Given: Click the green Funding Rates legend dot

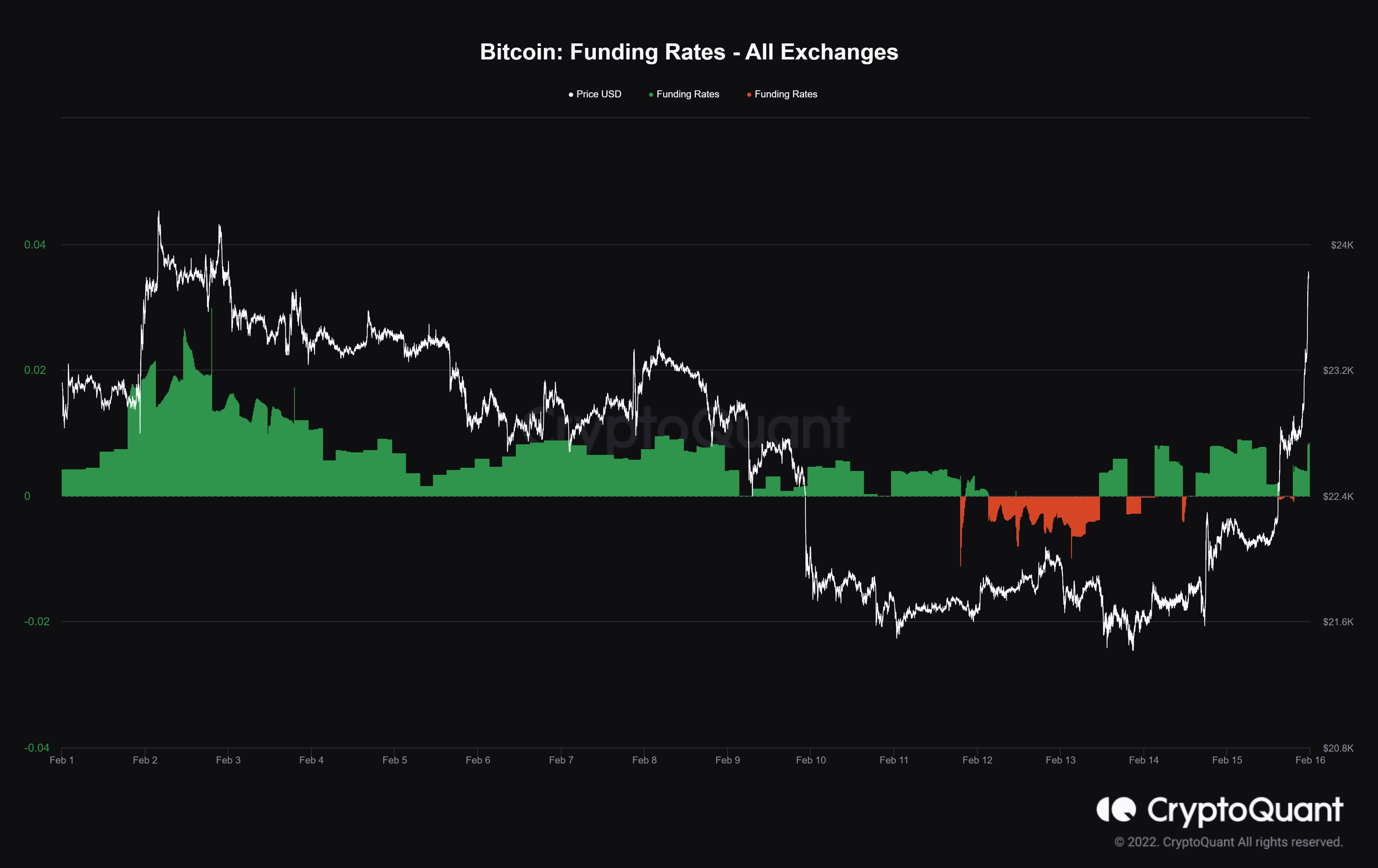Looking at the screenshot, I should (651, 95).
